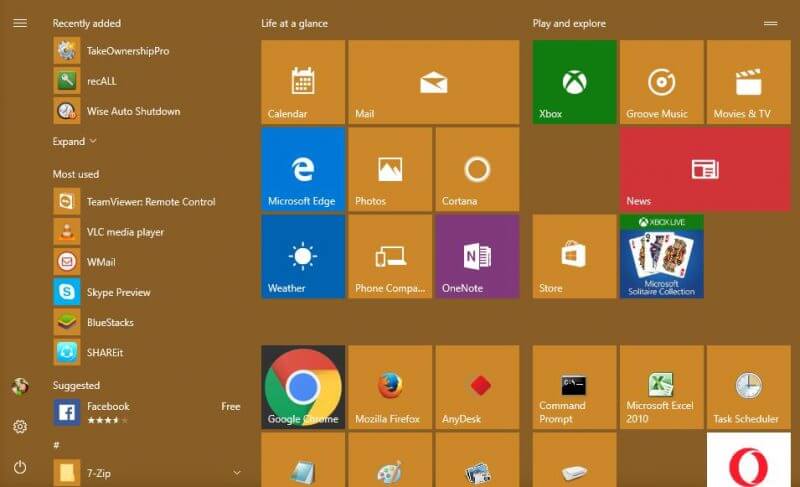
Task: Open the Paint palette tile in the bottom row
Action: (x=390, y=460)
